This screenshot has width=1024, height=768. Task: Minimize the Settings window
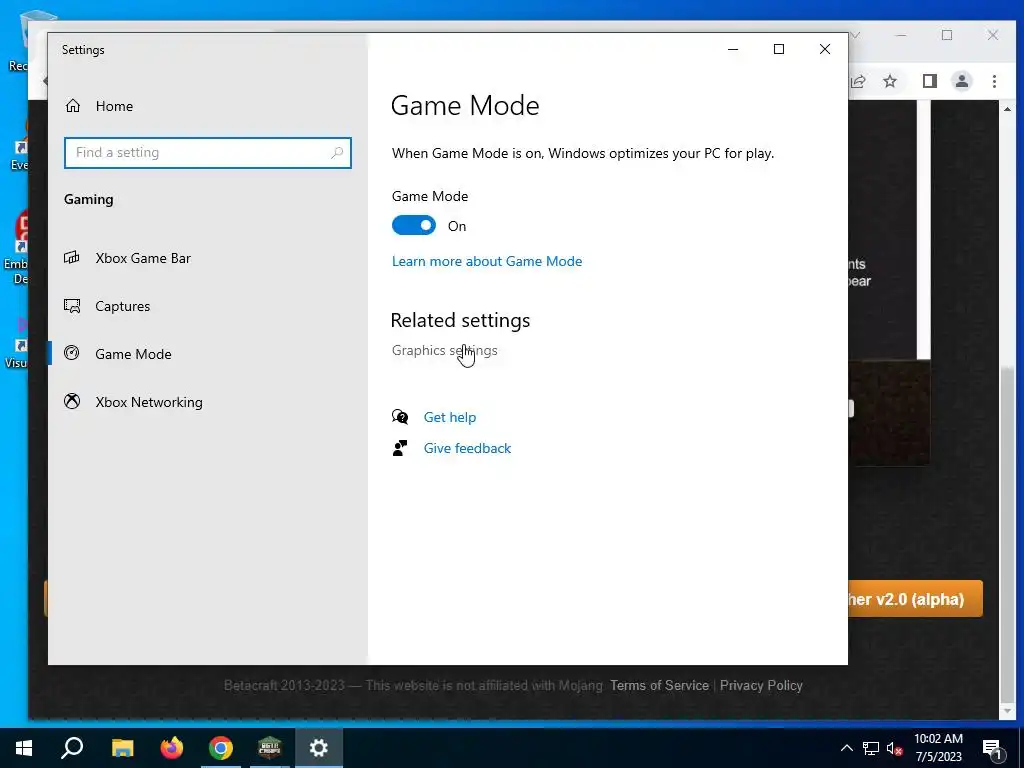pyautogui.click(x=733, y=49)
